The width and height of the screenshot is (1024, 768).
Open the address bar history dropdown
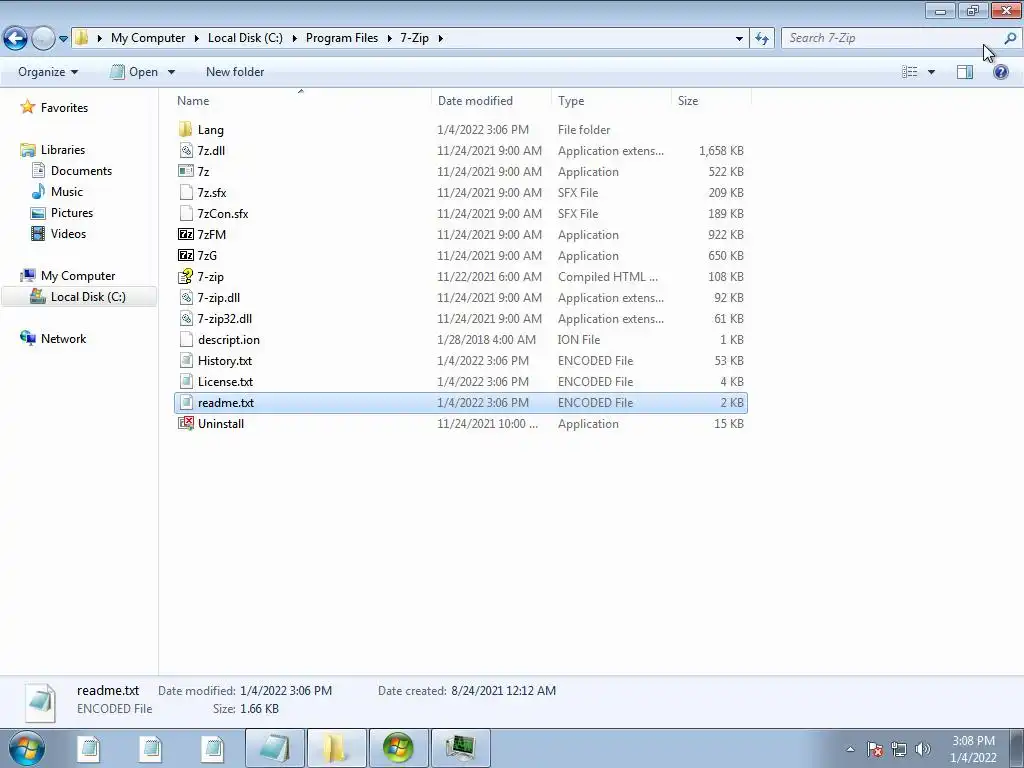pos(739,38)
